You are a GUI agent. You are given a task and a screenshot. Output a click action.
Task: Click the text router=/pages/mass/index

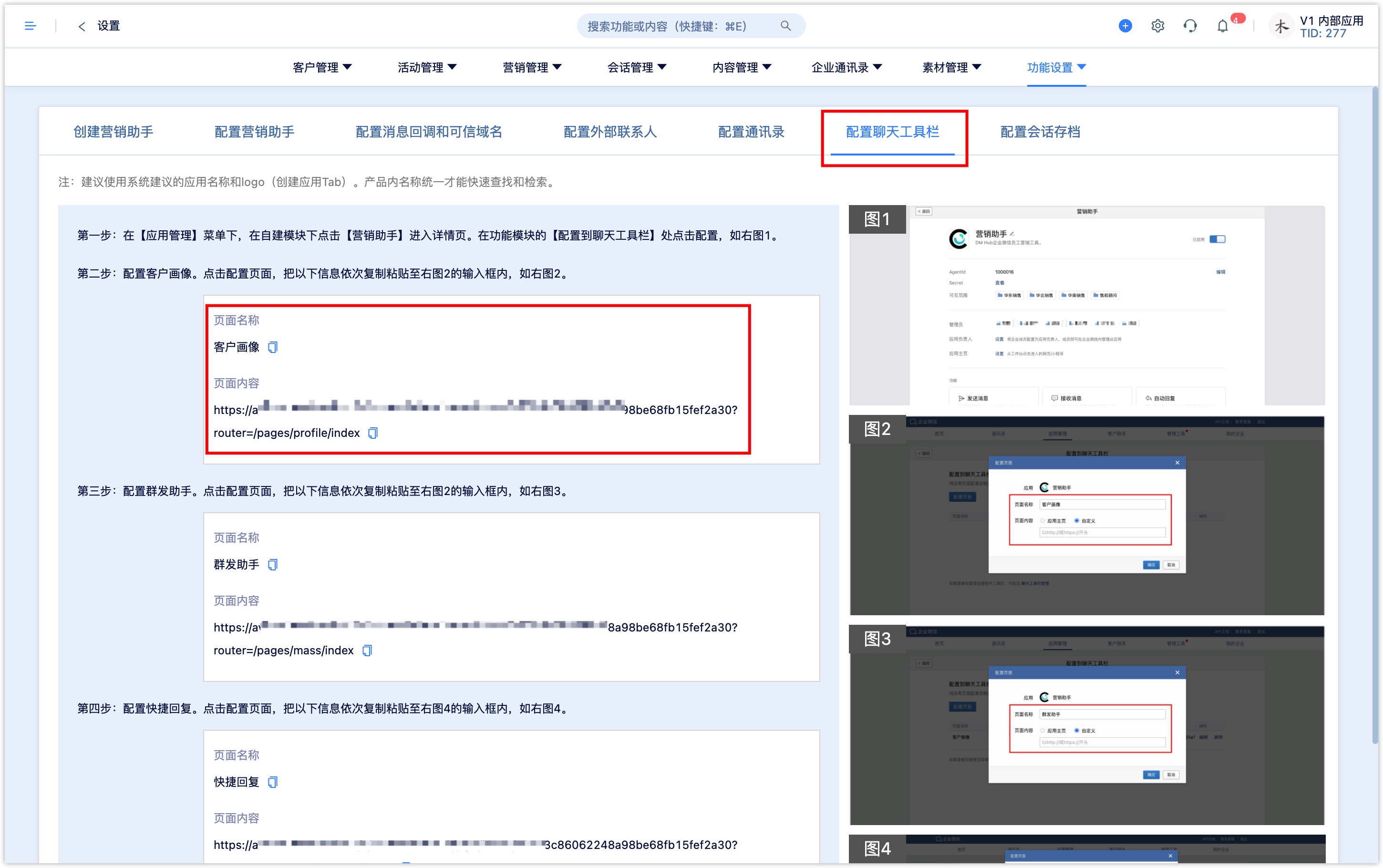click(283, 651)
